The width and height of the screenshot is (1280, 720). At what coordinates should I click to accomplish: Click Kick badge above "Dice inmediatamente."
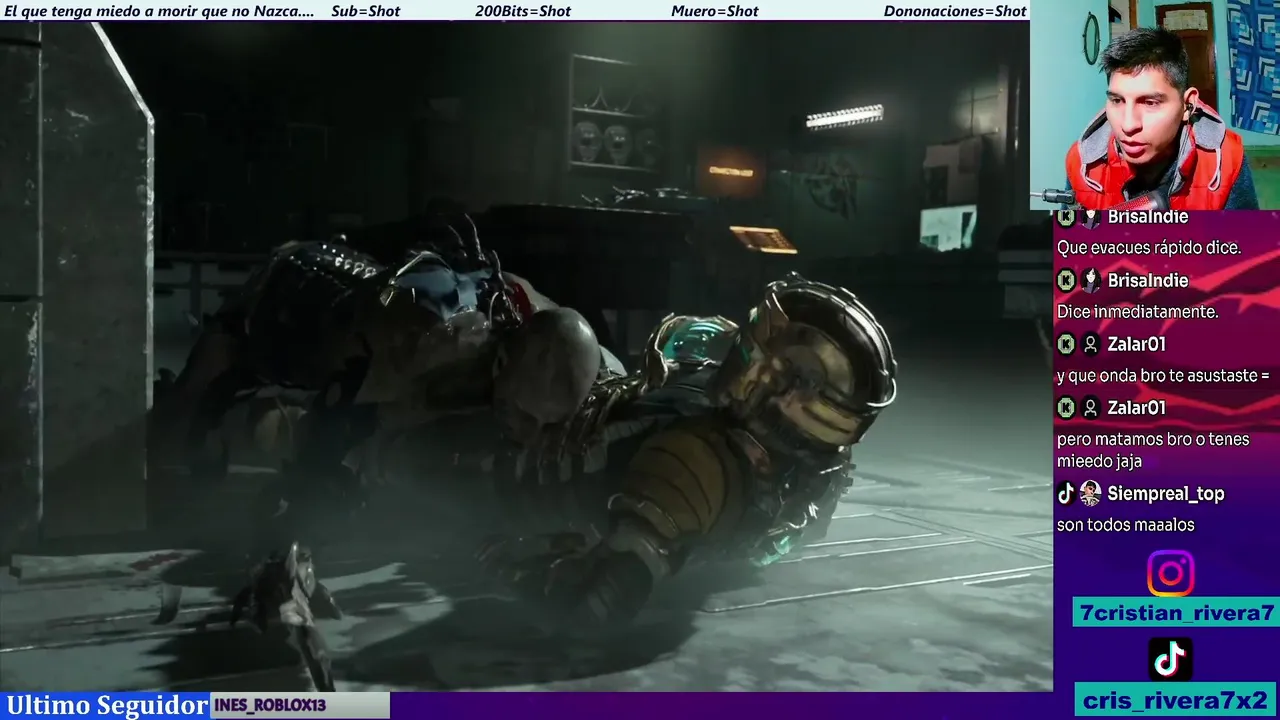1066,281
